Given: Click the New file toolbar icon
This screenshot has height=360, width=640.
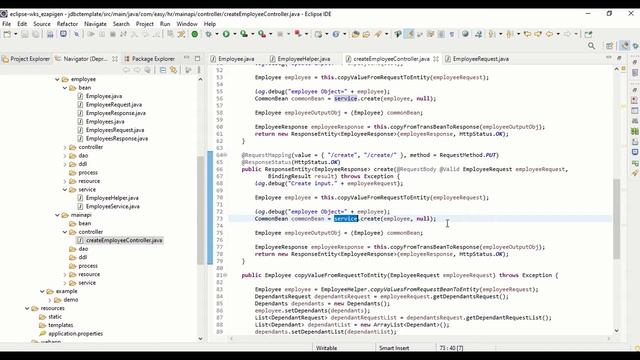Looking at the screenshot, I should [x=7, y=34].
